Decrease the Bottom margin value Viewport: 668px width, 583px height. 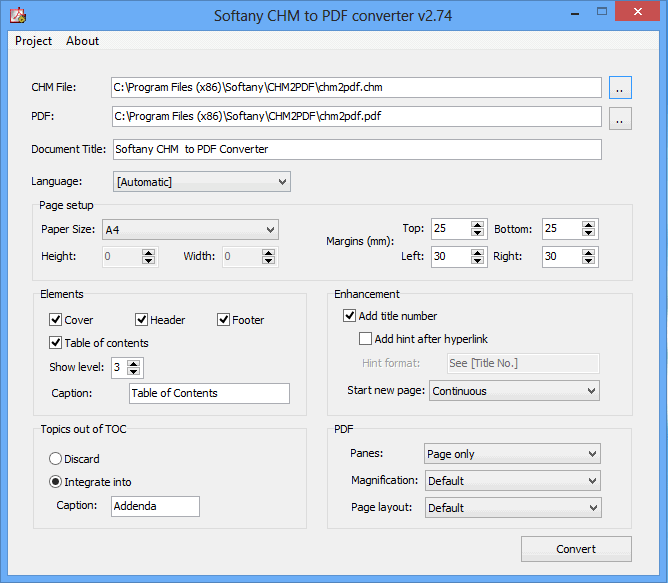click(x=589, y=233)
